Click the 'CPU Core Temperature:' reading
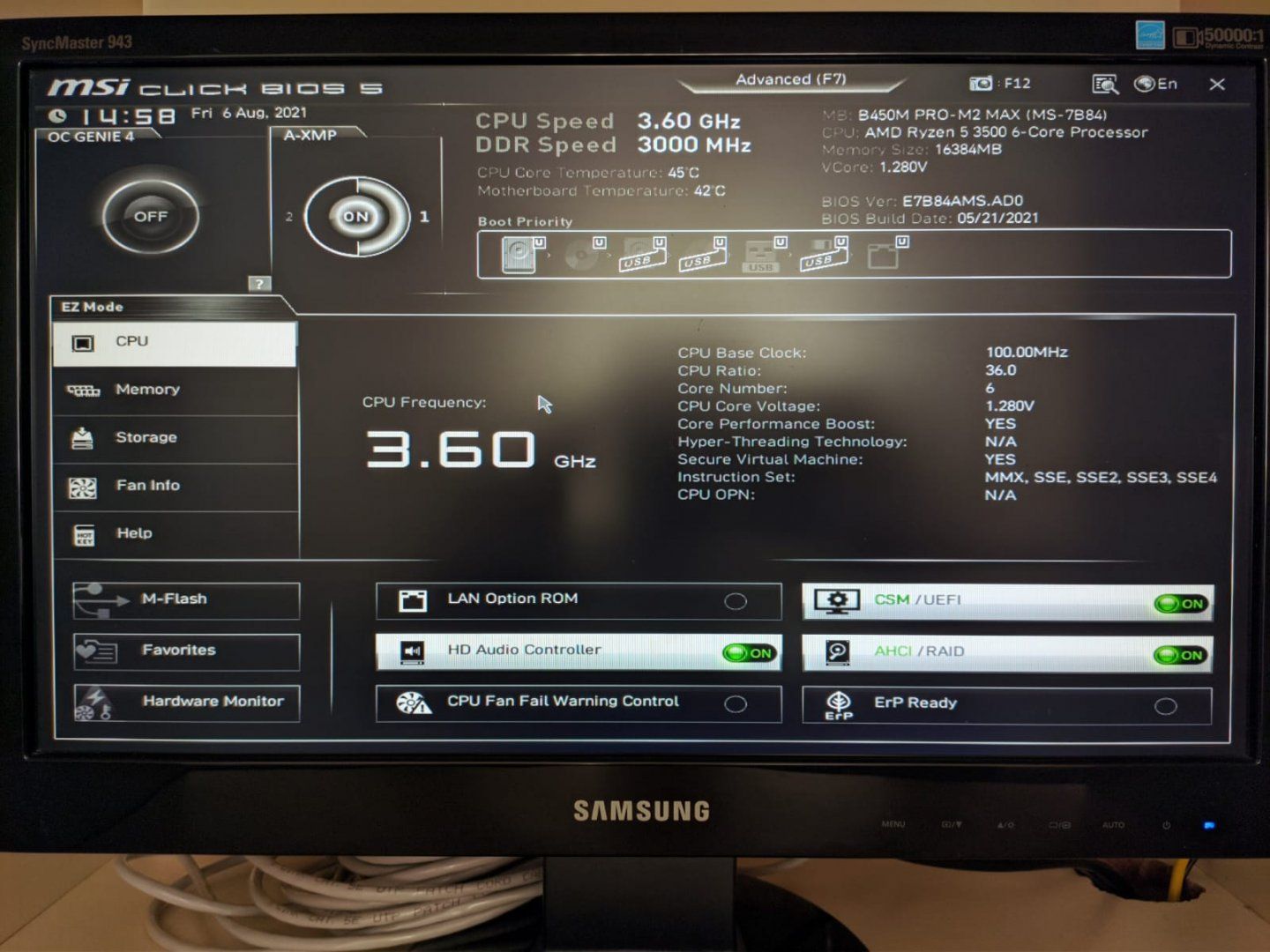 (x=588, y=173)
